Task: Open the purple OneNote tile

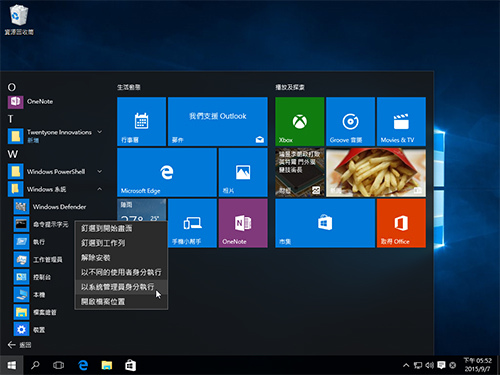Action: click(243, 223)
